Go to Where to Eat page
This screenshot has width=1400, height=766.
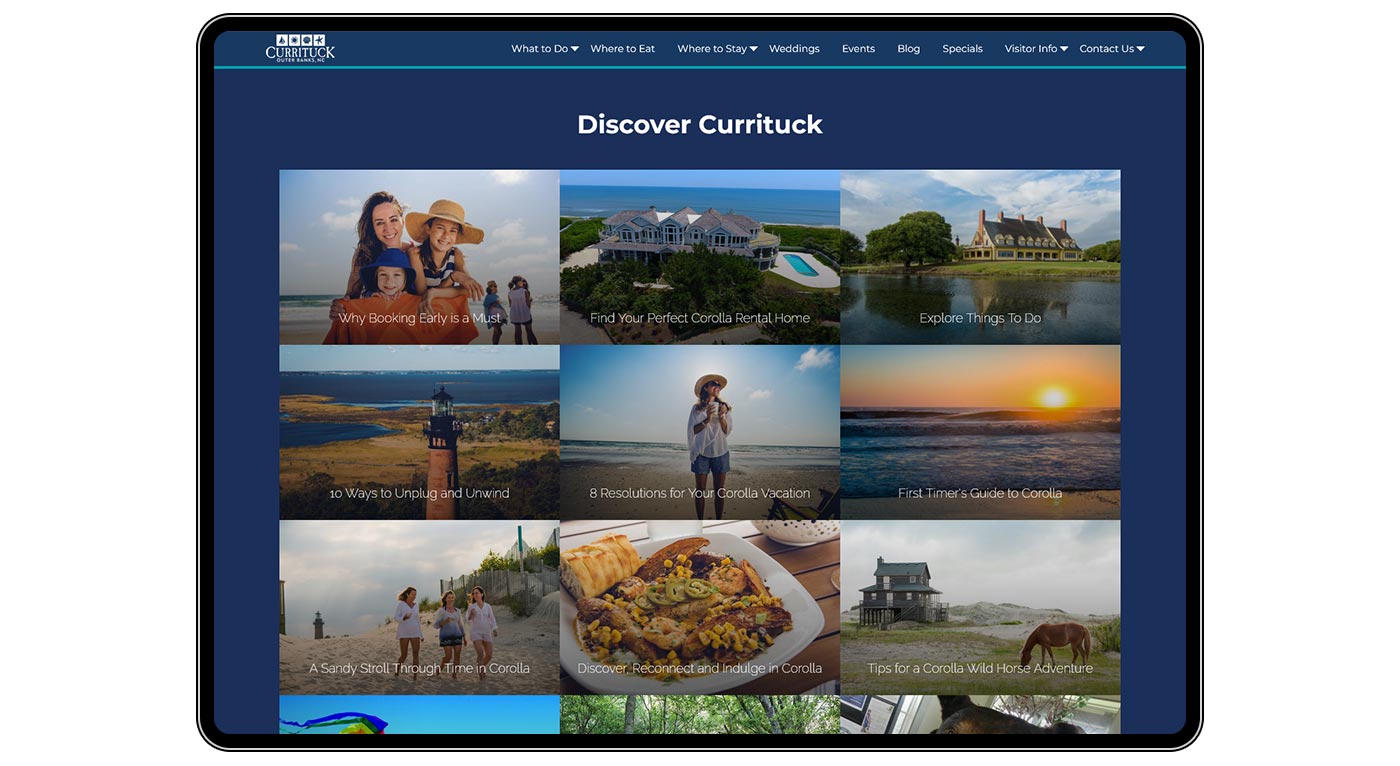(x=622, y=48)
